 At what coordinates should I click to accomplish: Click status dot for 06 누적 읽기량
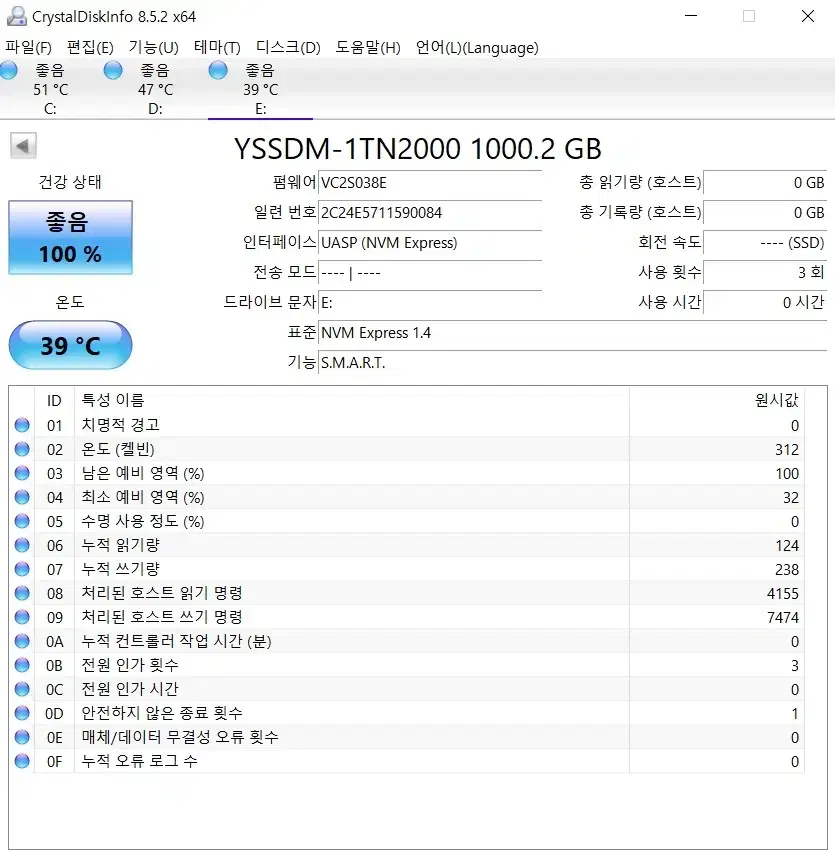pyautogui.click(x=22, y=545)
